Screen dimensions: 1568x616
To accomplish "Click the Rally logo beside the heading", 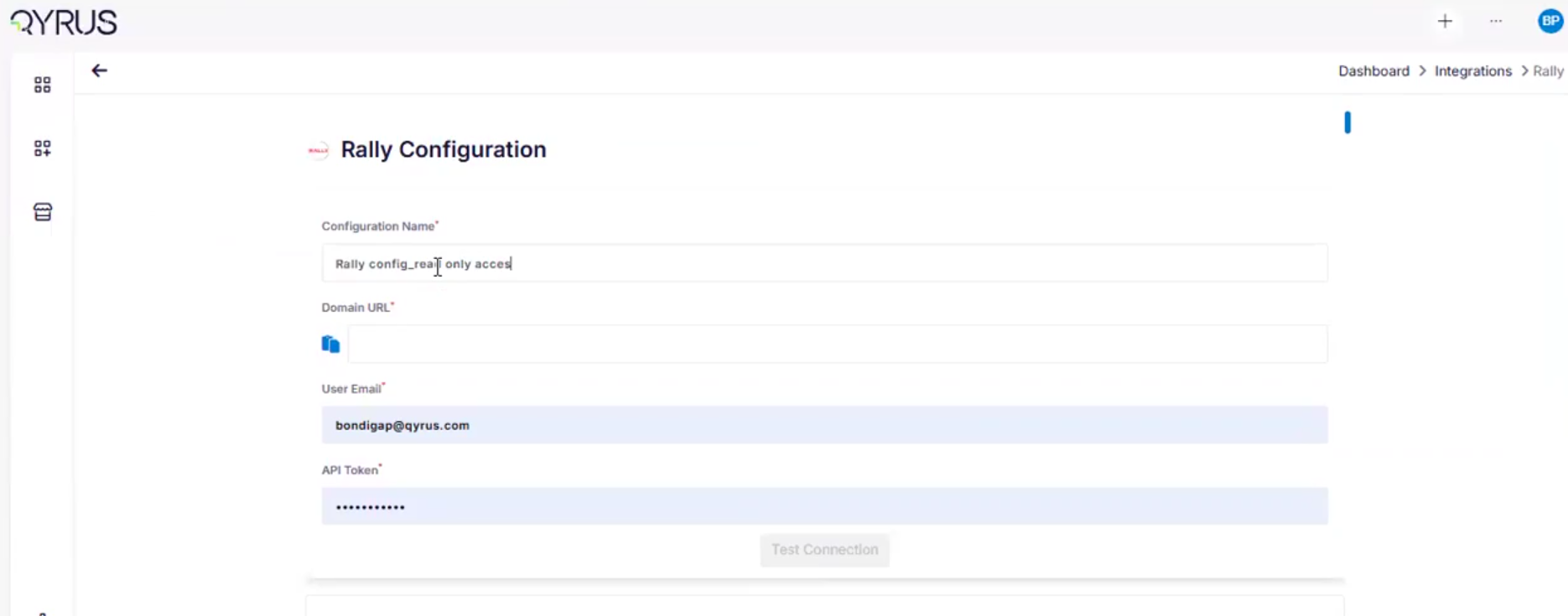I will pyautogui.click(x=318, y=151).
